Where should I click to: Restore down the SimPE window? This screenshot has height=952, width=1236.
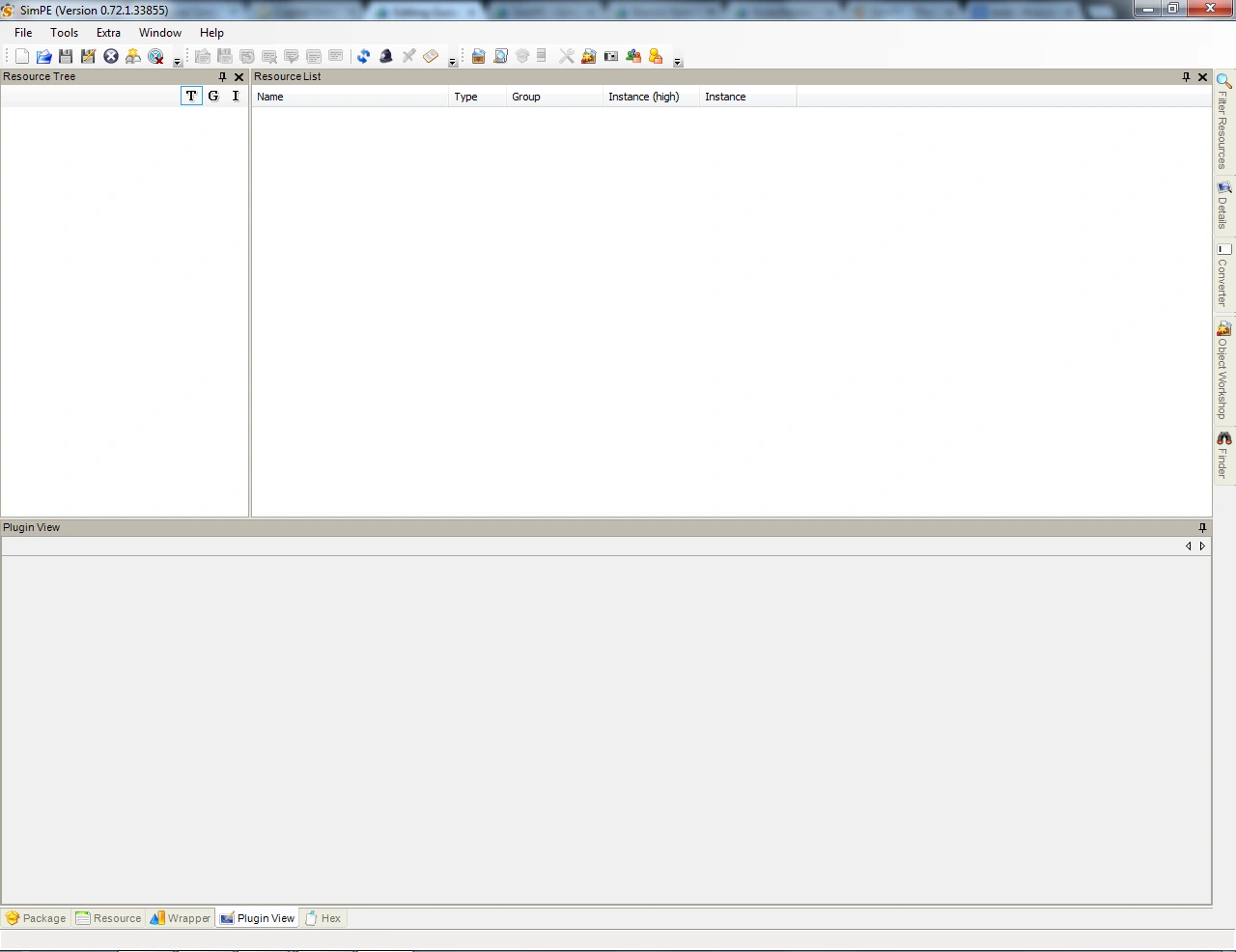point(1172,9)
